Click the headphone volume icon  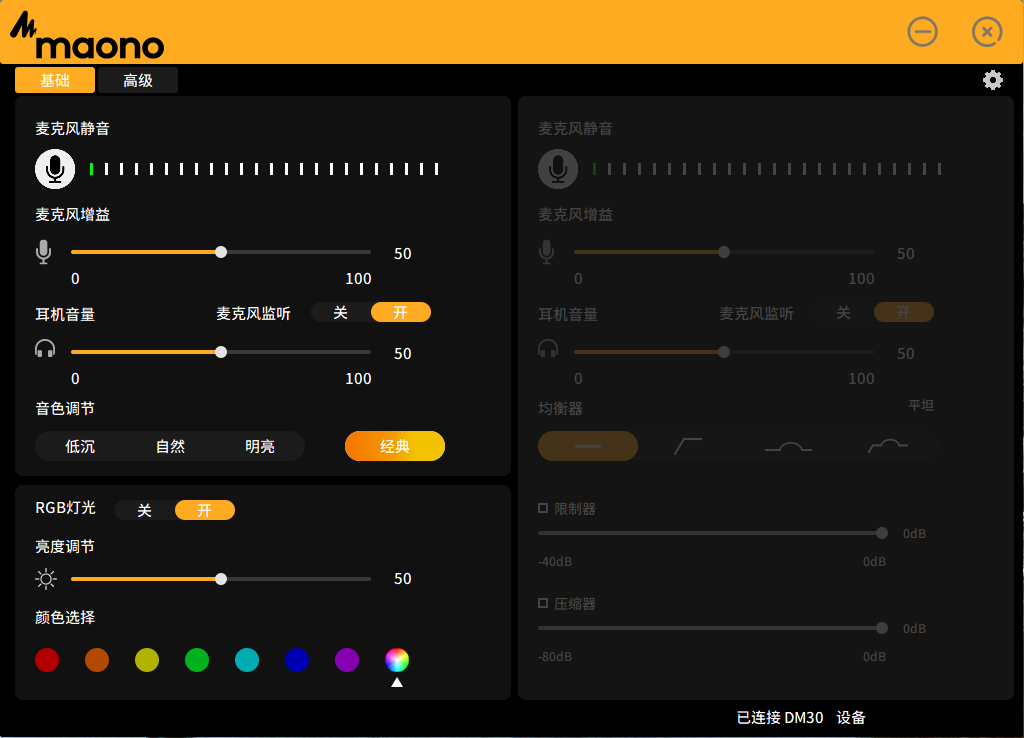click(x=44, y=349)
